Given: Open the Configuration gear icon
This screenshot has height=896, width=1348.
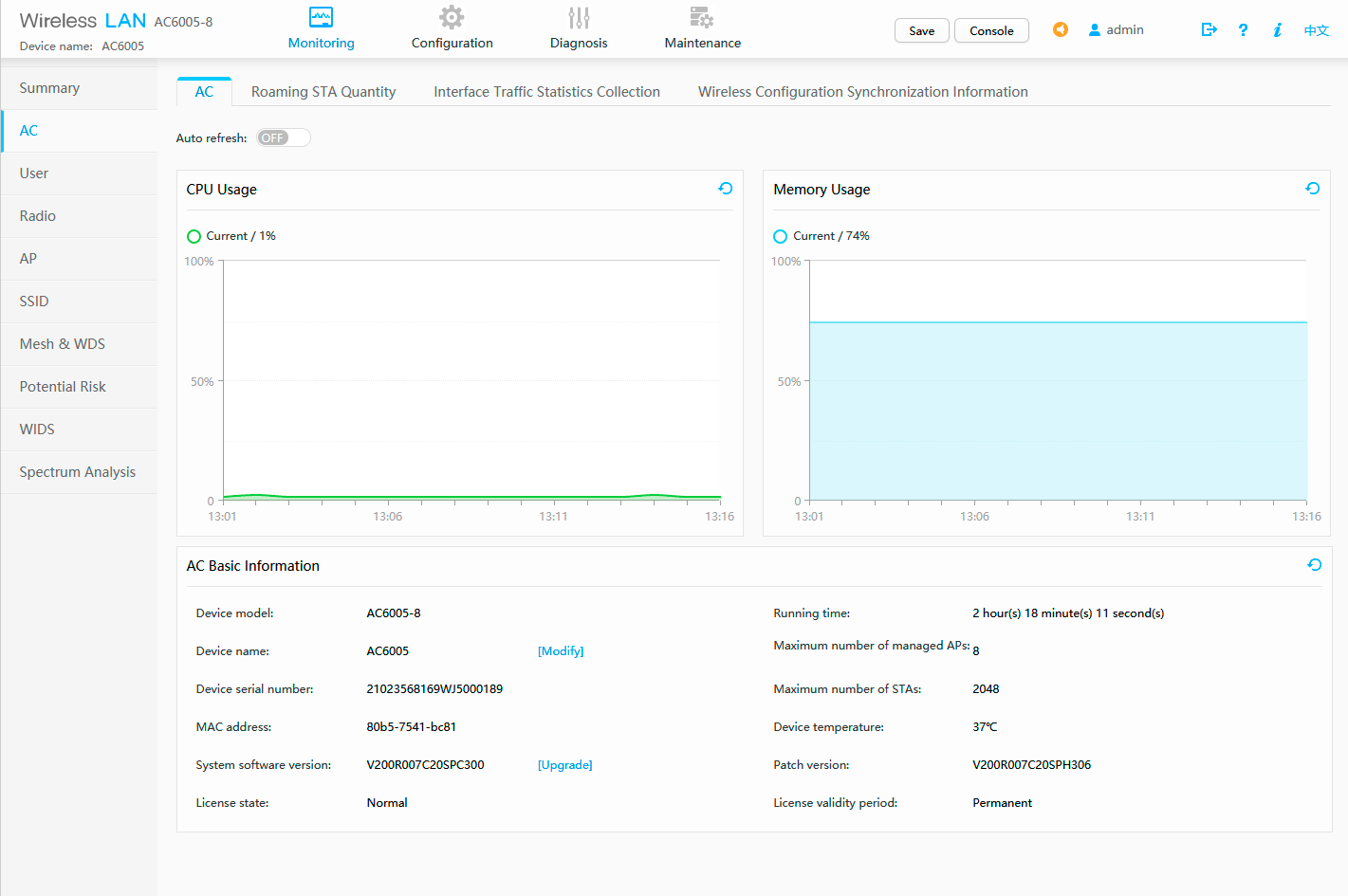Looking at the screenshot, I should 452,17.
